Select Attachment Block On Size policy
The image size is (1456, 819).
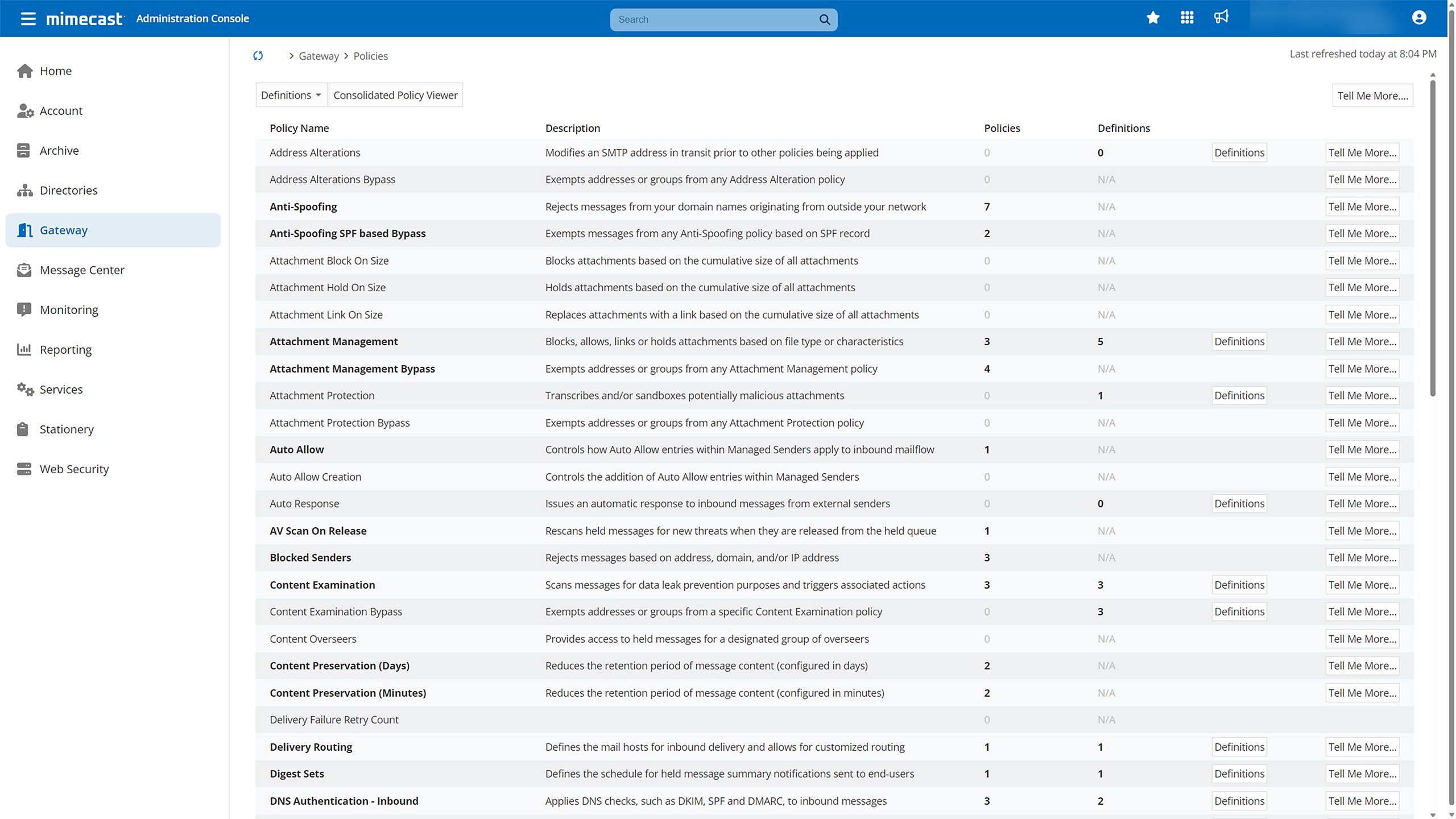pyautogui.click(x=329, y=260)
